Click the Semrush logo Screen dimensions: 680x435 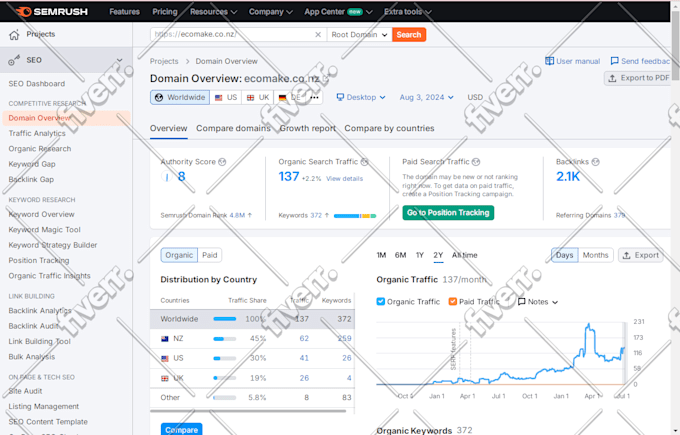click(52, 12)
